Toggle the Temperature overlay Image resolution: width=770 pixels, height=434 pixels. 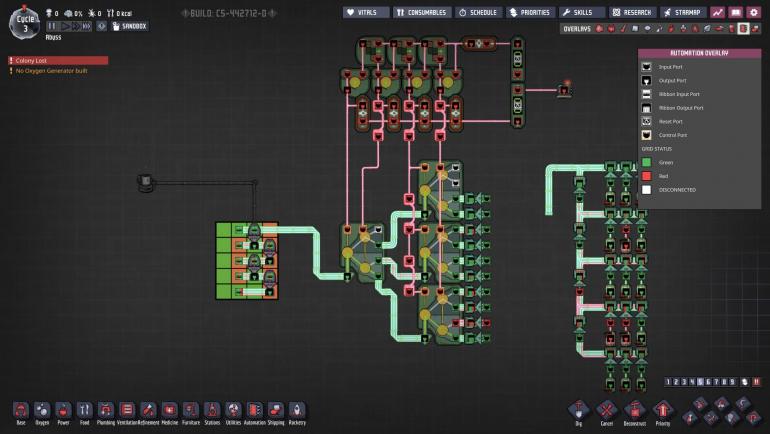coord(624,29)
